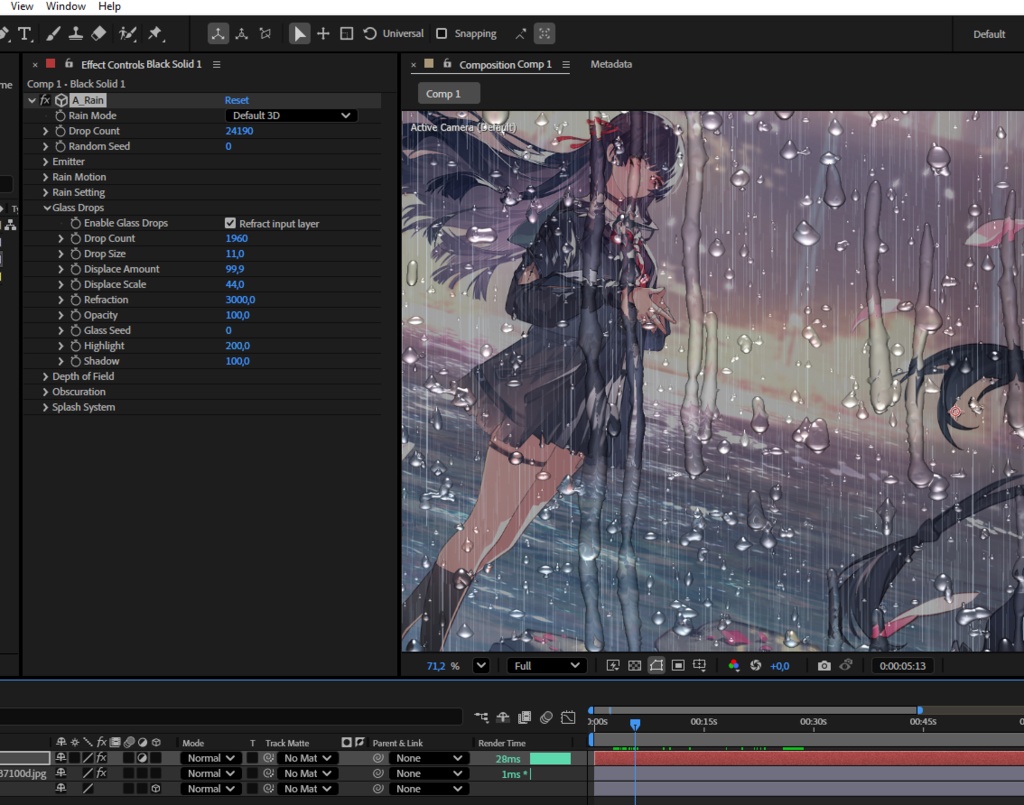
Task: Click the shy layers timeline switch icon
Action: (503, 718)
